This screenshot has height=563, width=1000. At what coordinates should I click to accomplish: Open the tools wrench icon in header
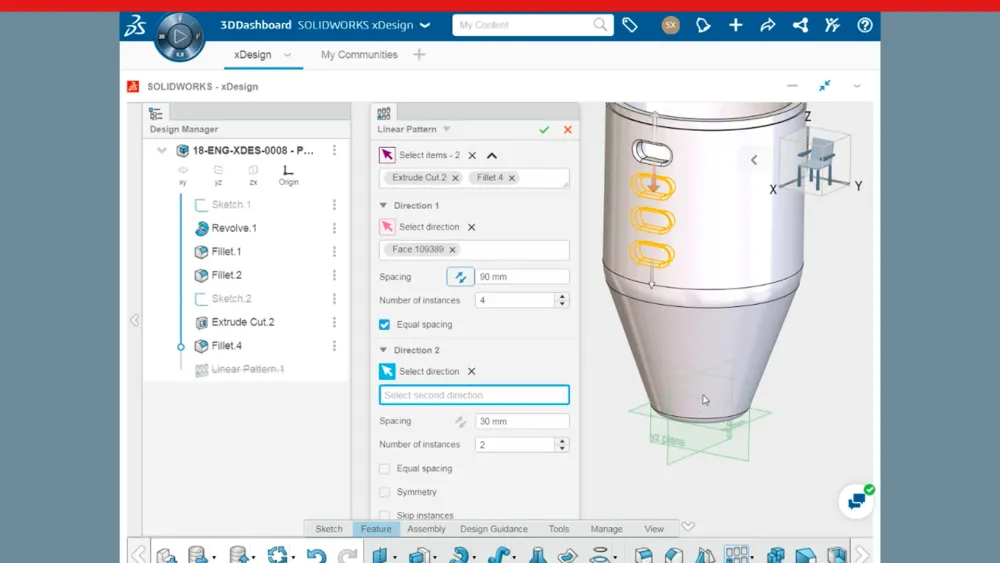tap(832, 25)
